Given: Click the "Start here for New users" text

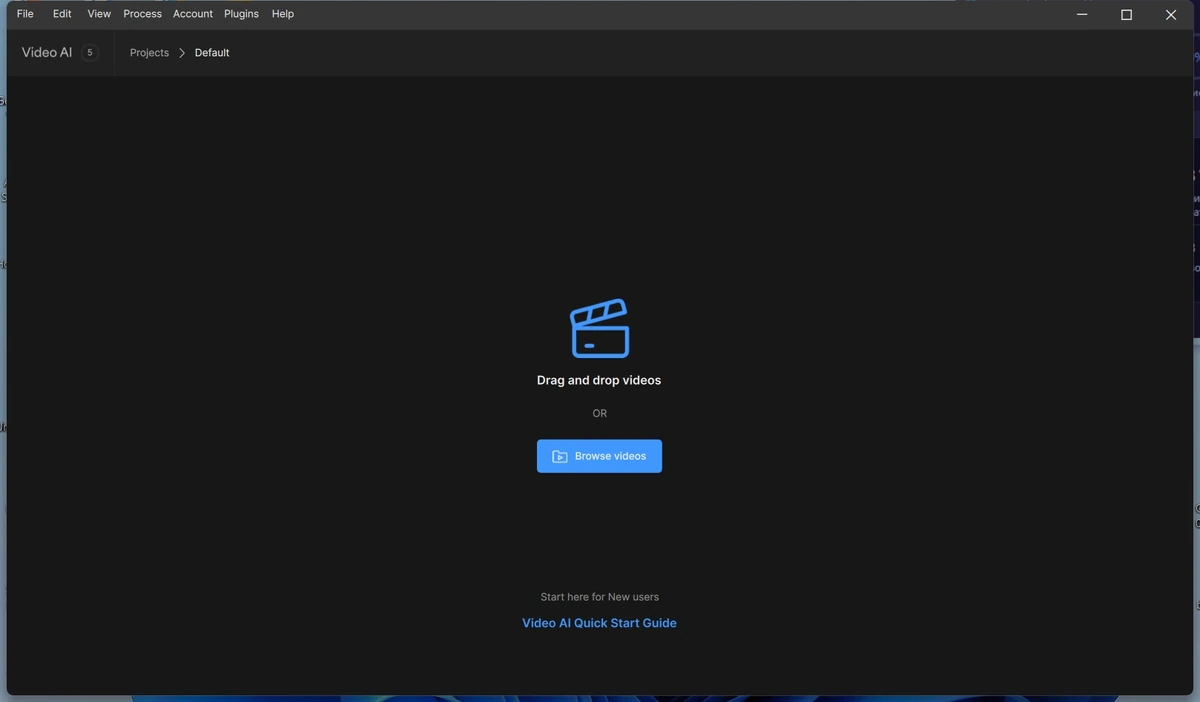Looking at the screenshot, I should click(x=599, y=597).
